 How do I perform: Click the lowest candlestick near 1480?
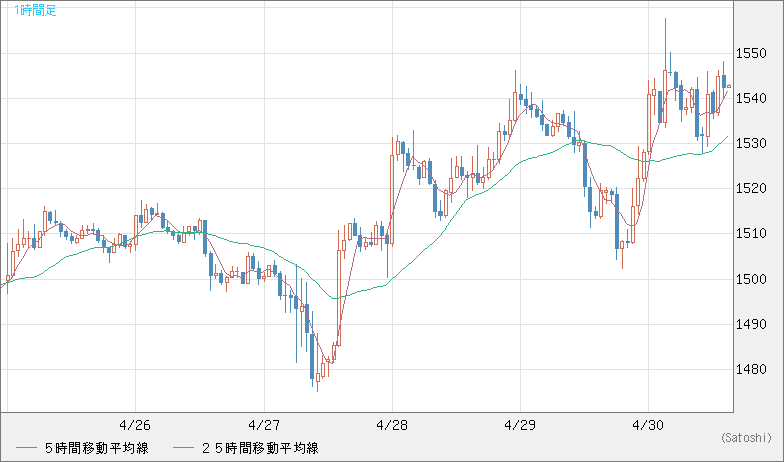[317, 378]
